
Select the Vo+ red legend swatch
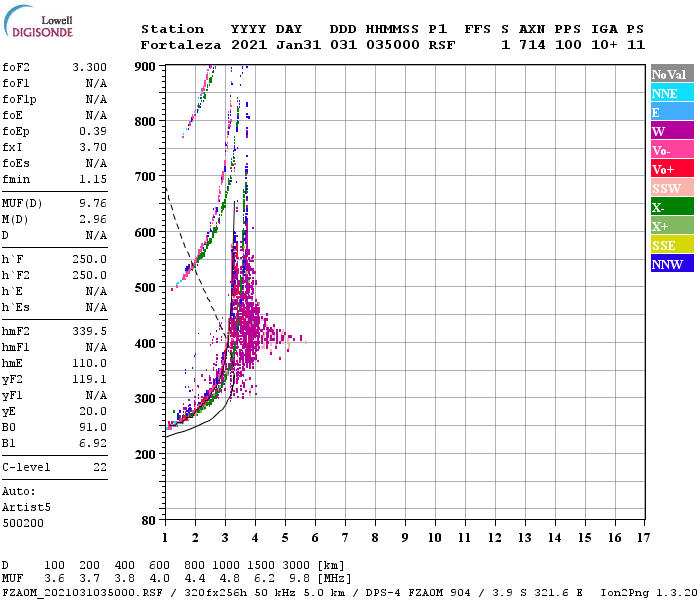coord(672,169)
